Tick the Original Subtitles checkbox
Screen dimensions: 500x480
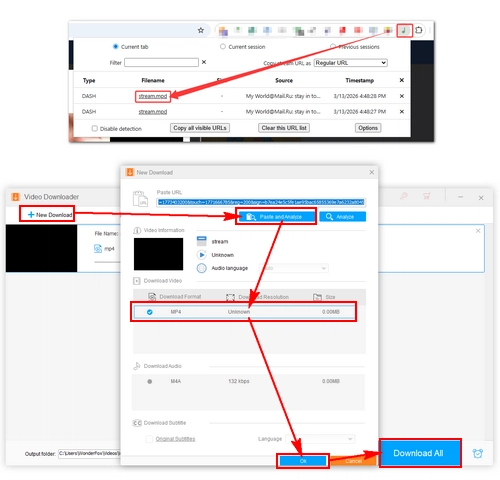149,439
